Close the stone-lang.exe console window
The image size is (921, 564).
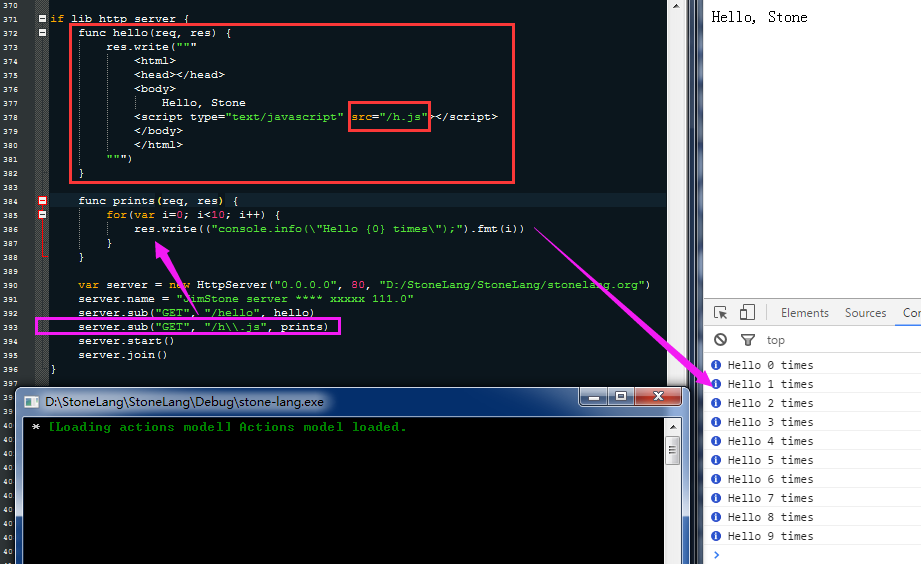point(658,397)
